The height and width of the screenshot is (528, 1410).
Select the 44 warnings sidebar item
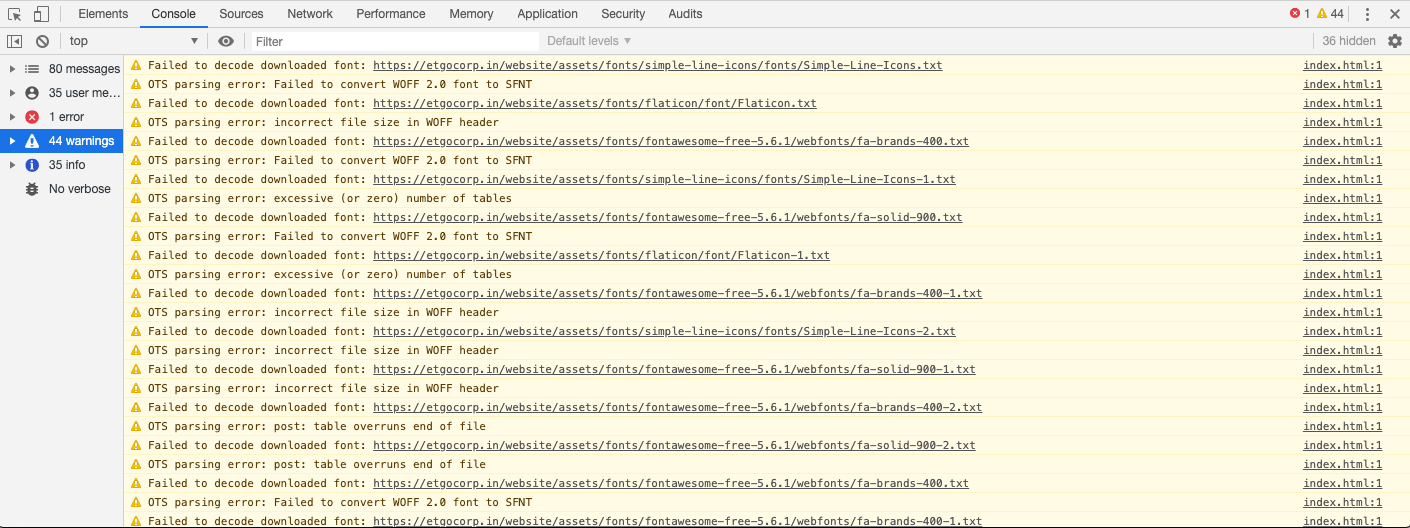click(x=61, y=141)
